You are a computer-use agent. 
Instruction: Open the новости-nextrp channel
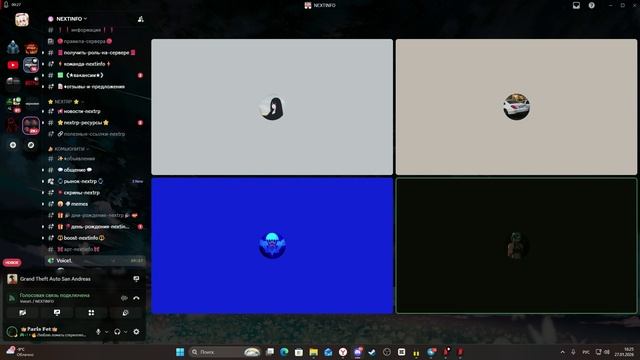pos(95,111)
